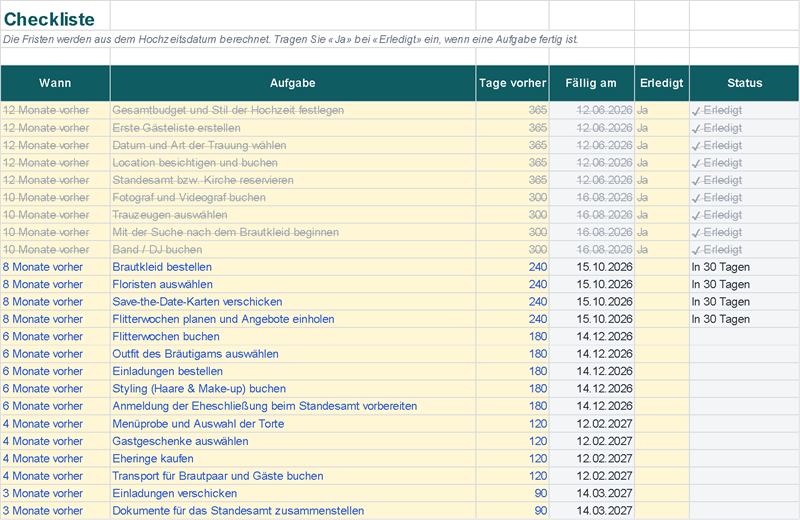Viewport: 800px width, 520px height.
Task: Select the Erledigt column header
Action: (662, 83)
